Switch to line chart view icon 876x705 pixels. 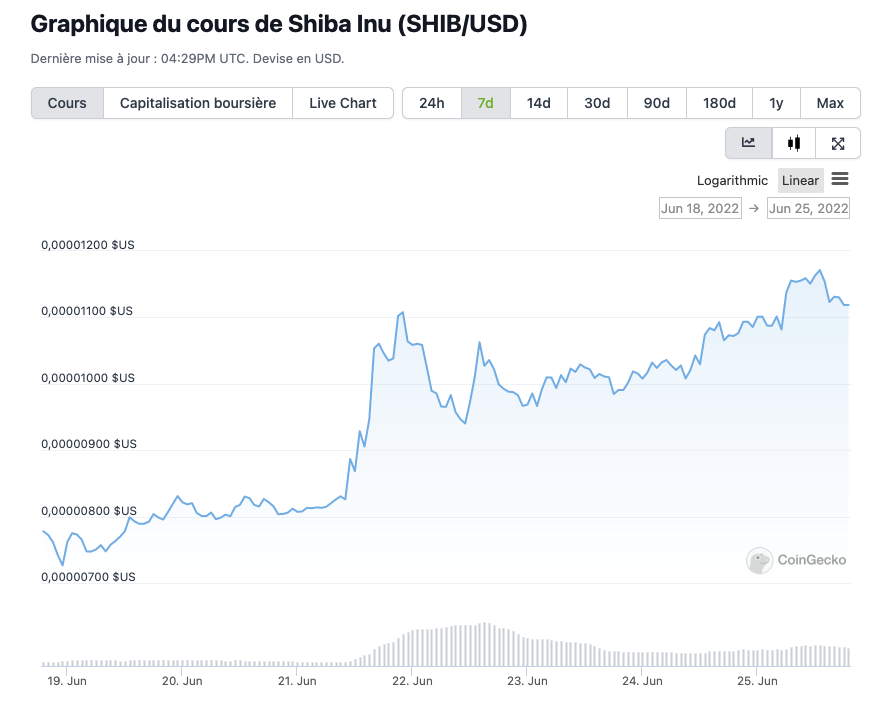[748, 143]
